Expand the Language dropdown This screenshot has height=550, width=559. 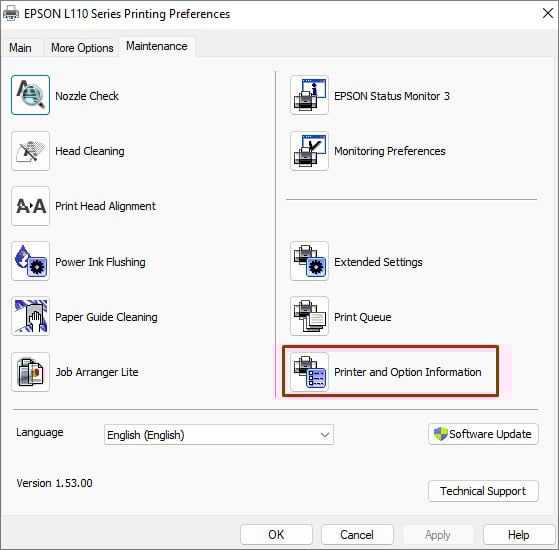pos(219,435)
